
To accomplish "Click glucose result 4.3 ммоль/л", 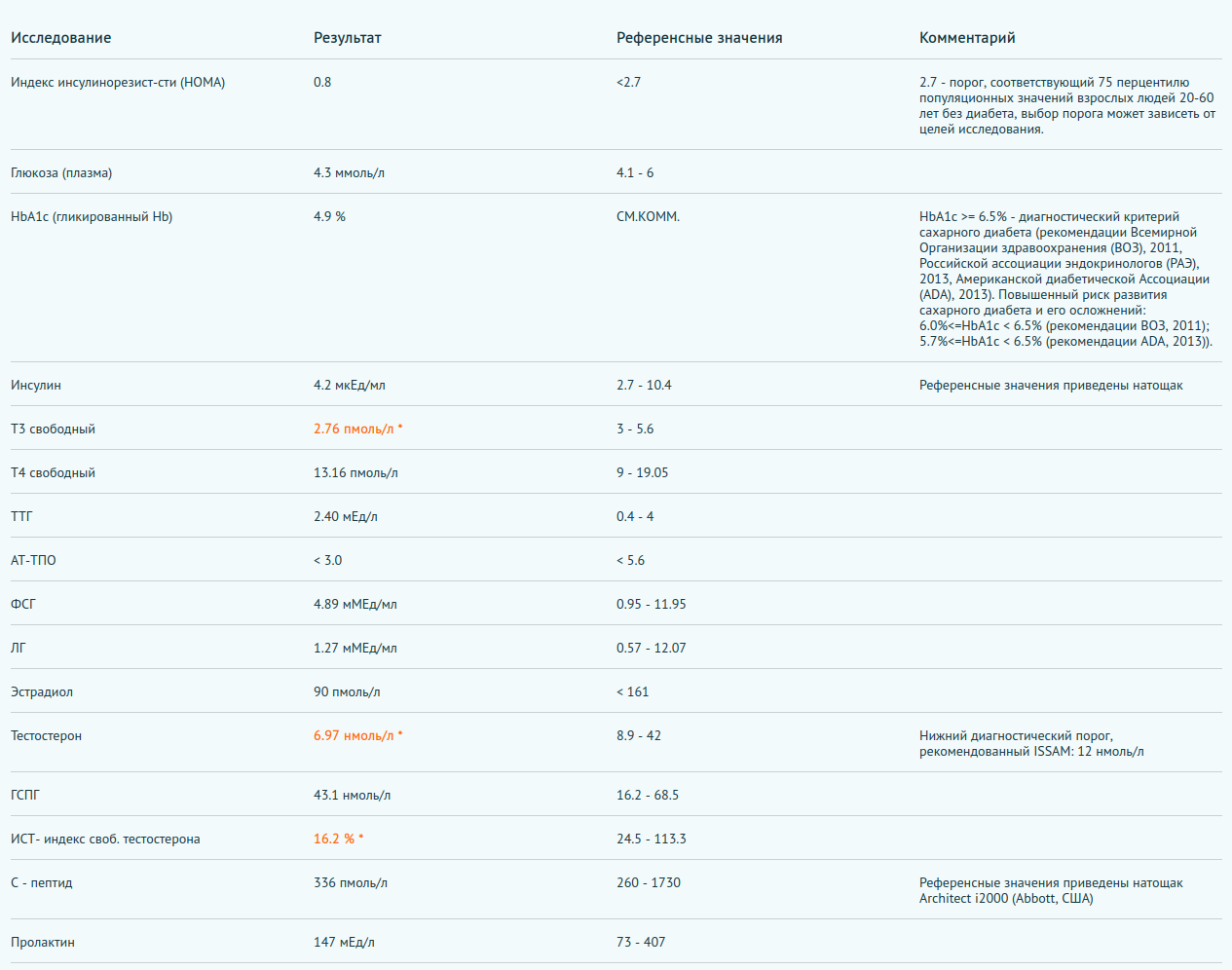I will 349,173.
